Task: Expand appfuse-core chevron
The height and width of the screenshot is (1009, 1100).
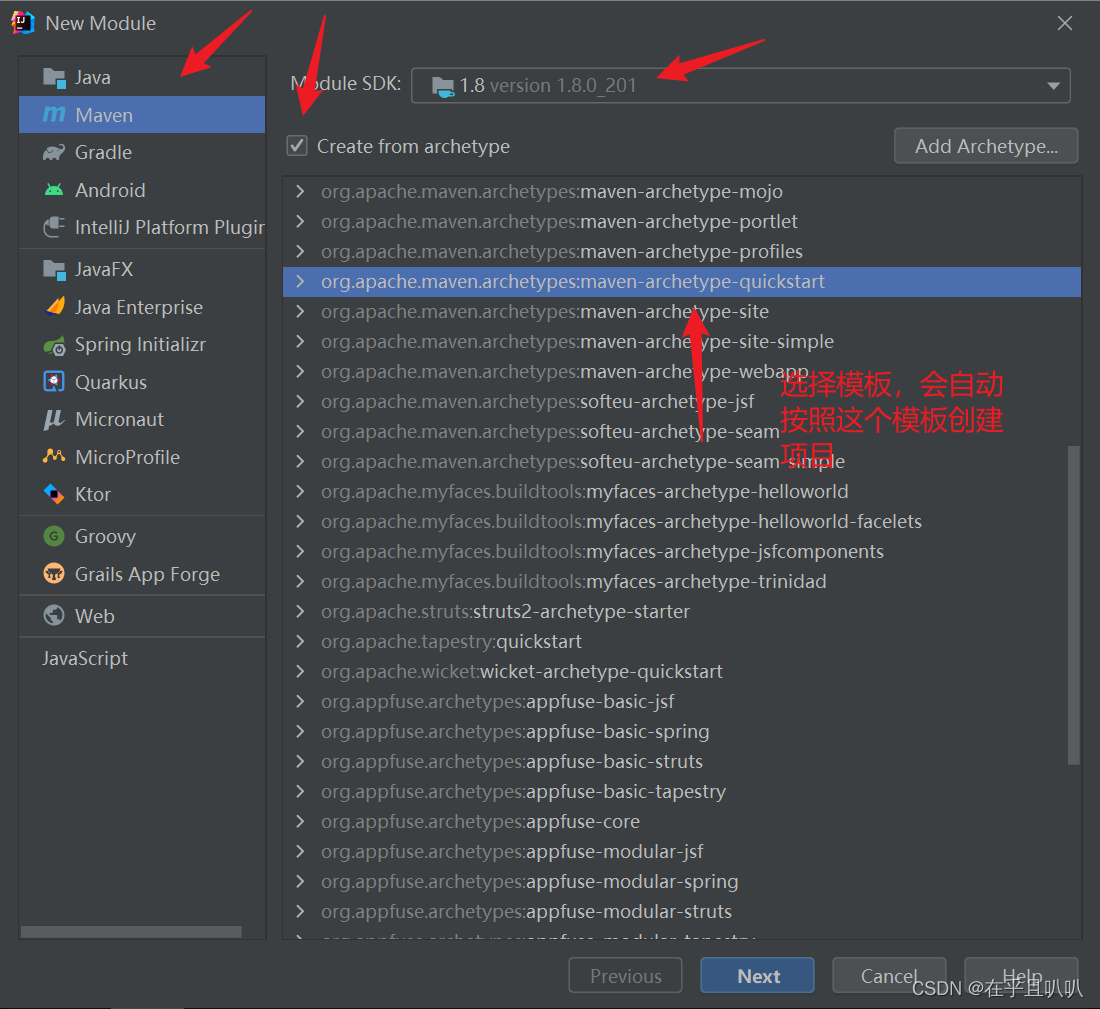Action: [300, 821]
